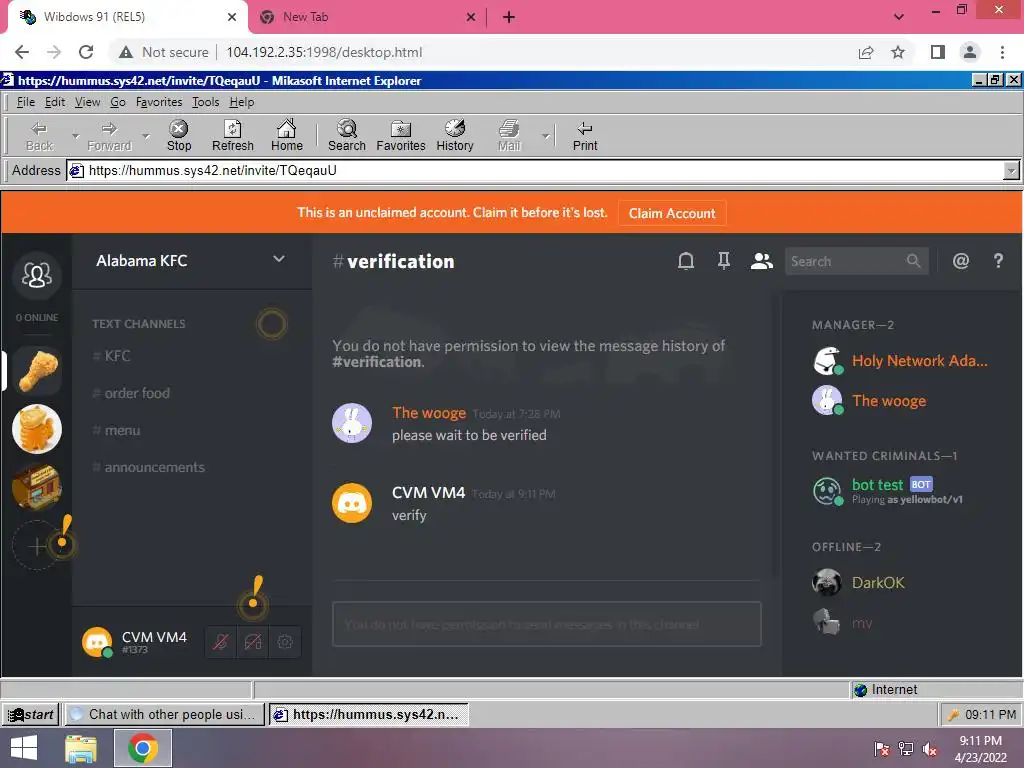Open the History toolbar icon
The image size is (1024, 768).
click(x=455, y=136)
